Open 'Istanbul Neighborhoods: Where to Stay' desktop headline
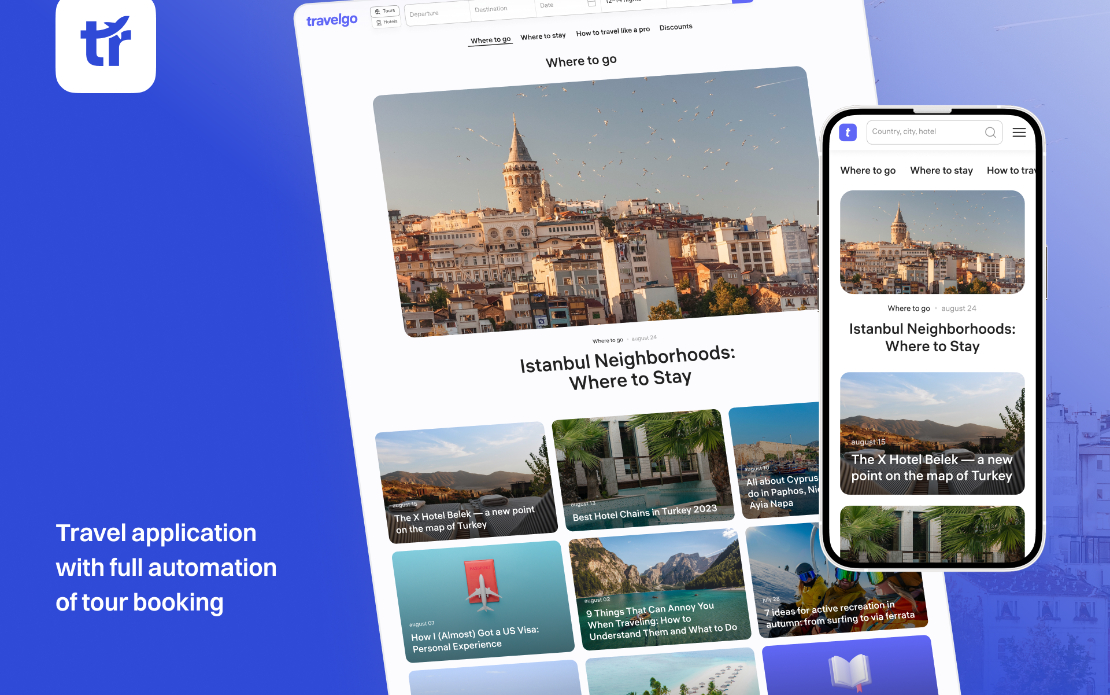1110x695 pixels. (629, 368)
